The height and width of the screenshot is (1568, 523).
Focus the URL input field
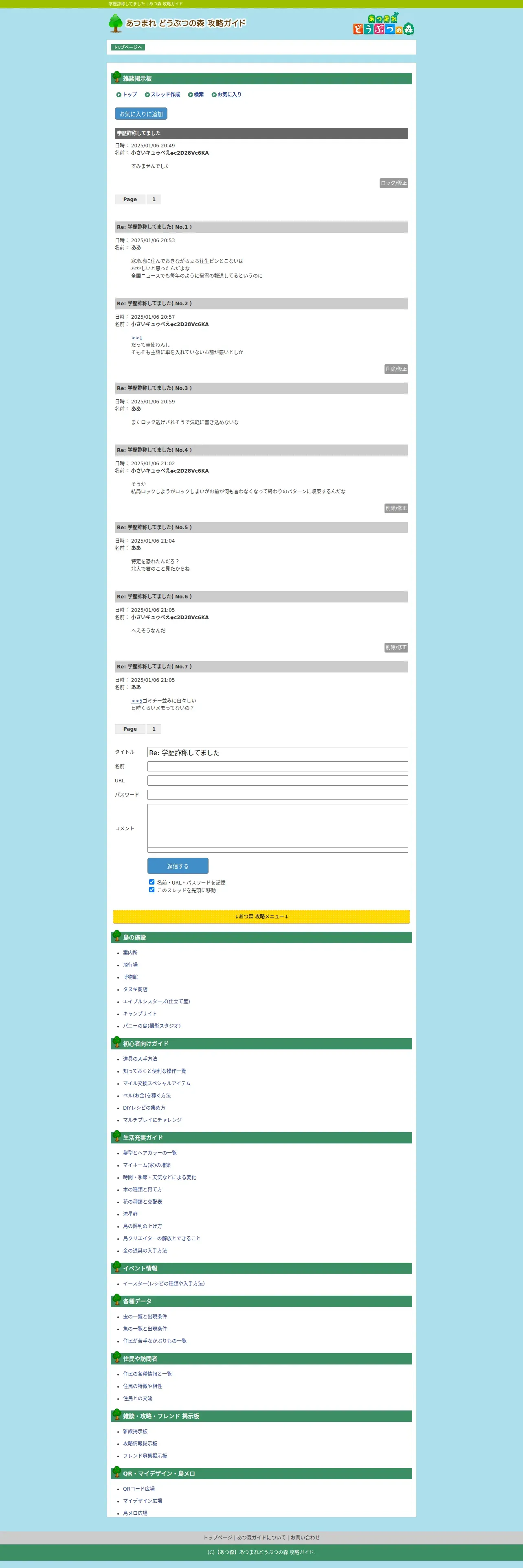tap(278, 780)
